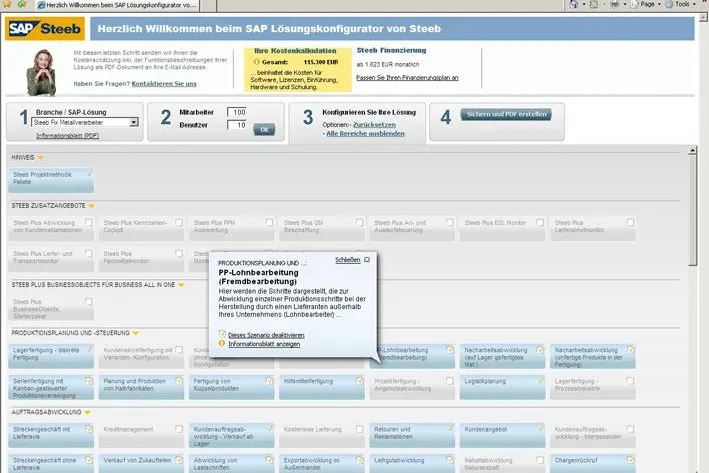This screenshot has height=473, width=709.
Task: Click into the Mitarbeiter number field
Action: click(237, 112)
